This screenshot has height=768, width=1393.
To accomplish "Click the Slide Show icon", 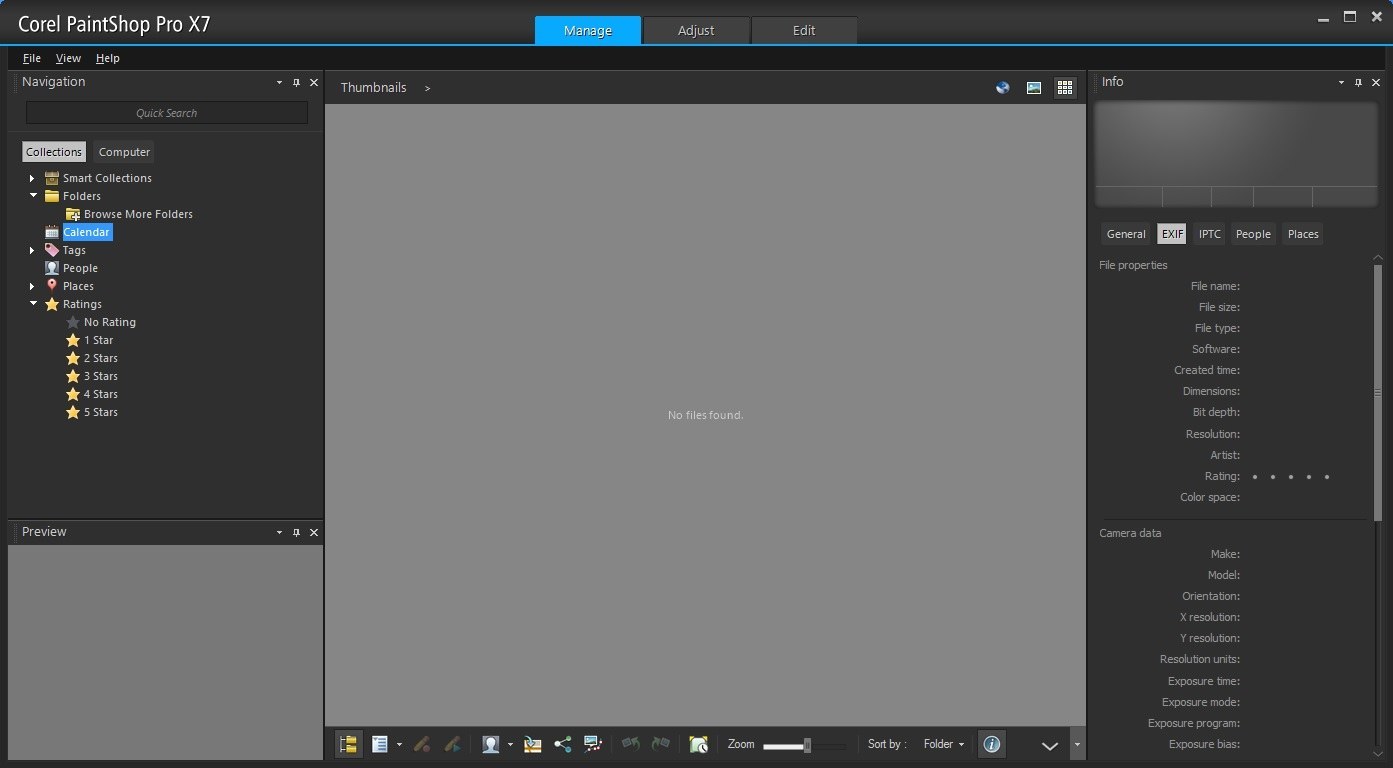I will click(593, 744).
